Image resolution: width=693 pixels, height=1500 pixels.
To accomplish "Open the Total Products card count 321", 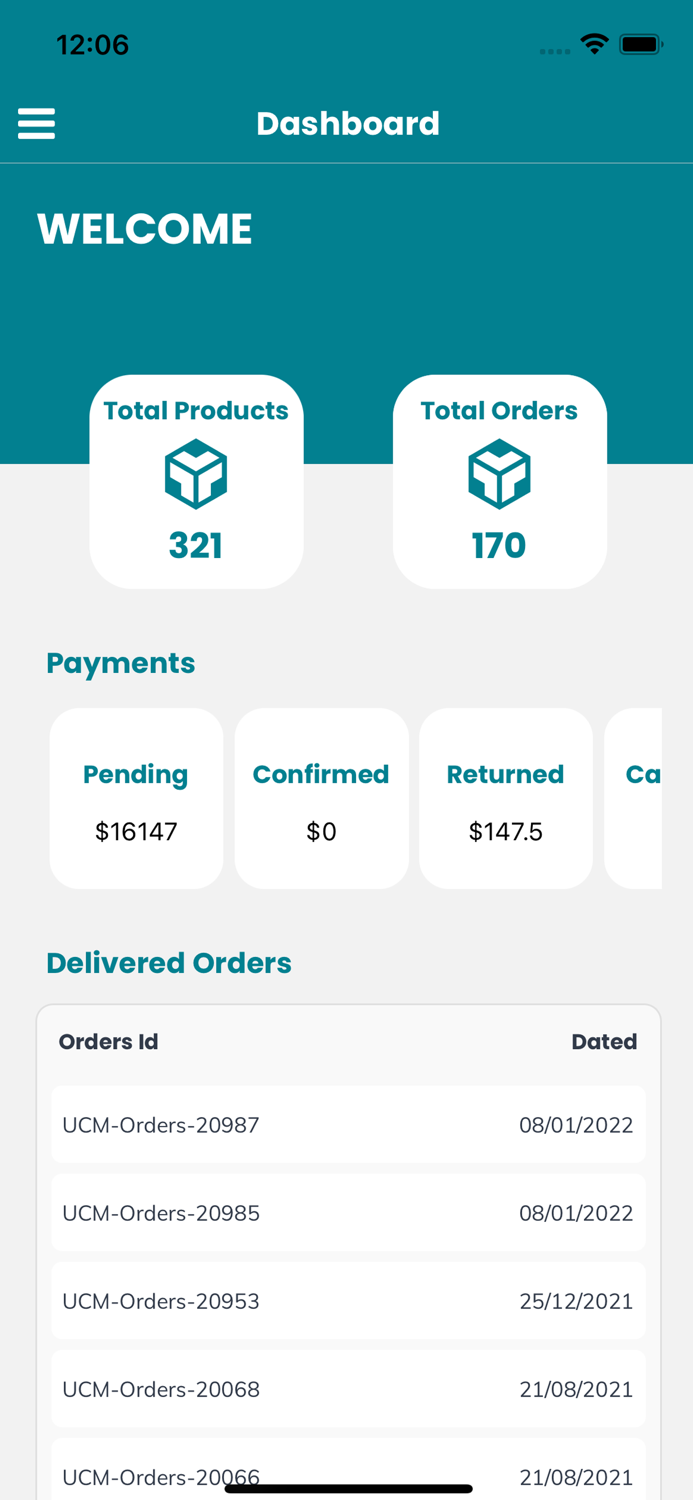I will click(196, 545).
